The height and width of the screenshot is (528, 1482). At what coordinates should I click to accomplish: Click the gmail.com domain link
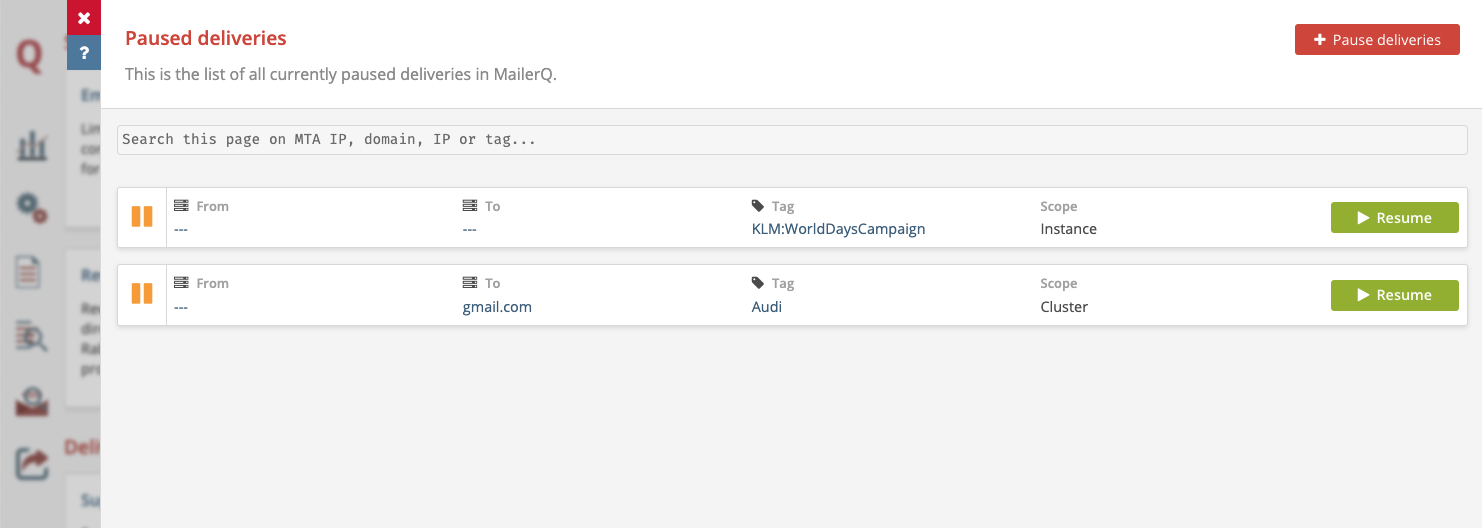pyautogui.click(x=497, y=307)
